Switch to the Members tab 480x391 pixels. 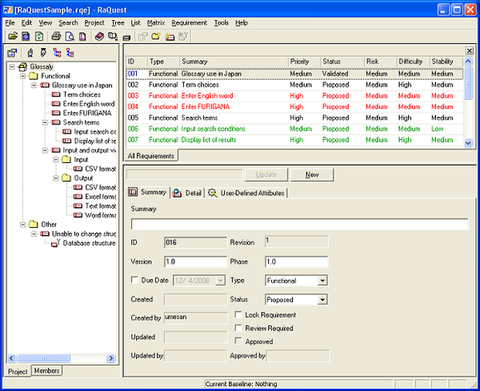click(47, 371)
